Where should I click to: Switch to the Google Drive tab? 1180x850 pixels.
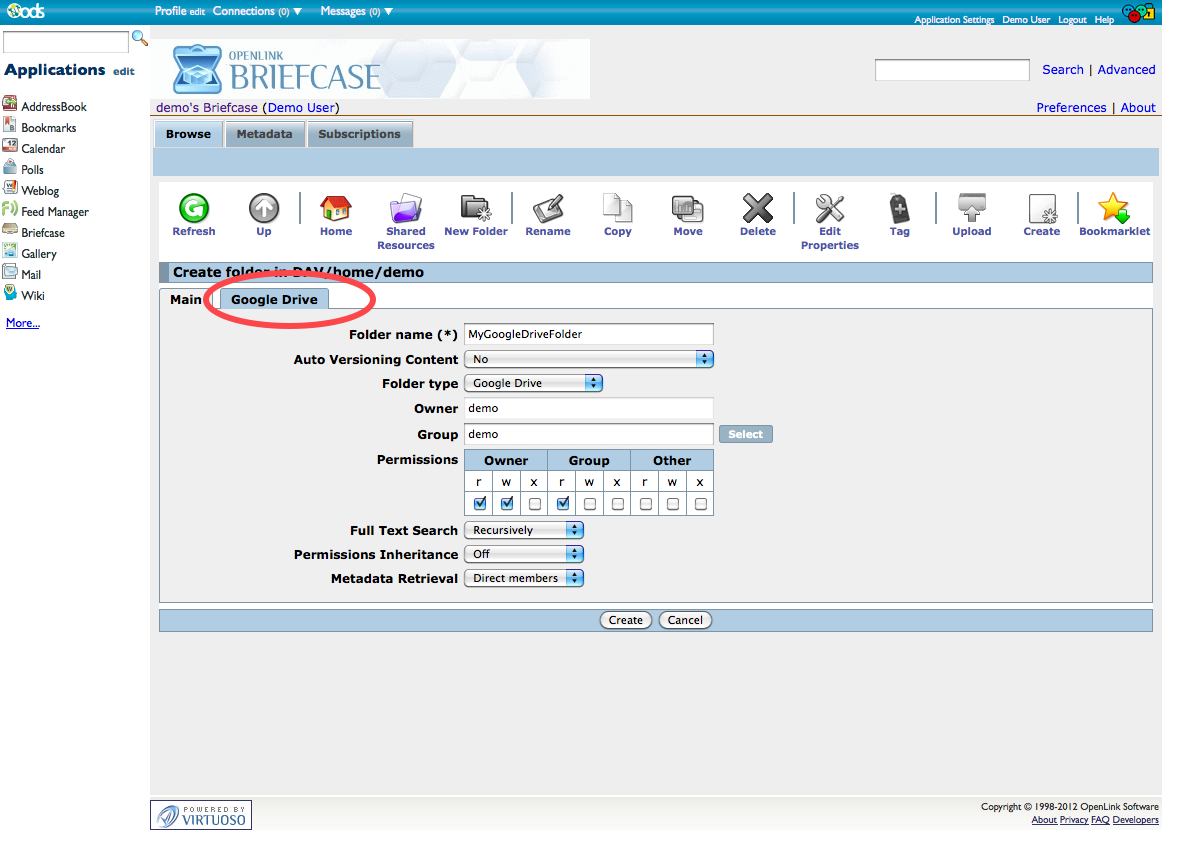(274, 299)
